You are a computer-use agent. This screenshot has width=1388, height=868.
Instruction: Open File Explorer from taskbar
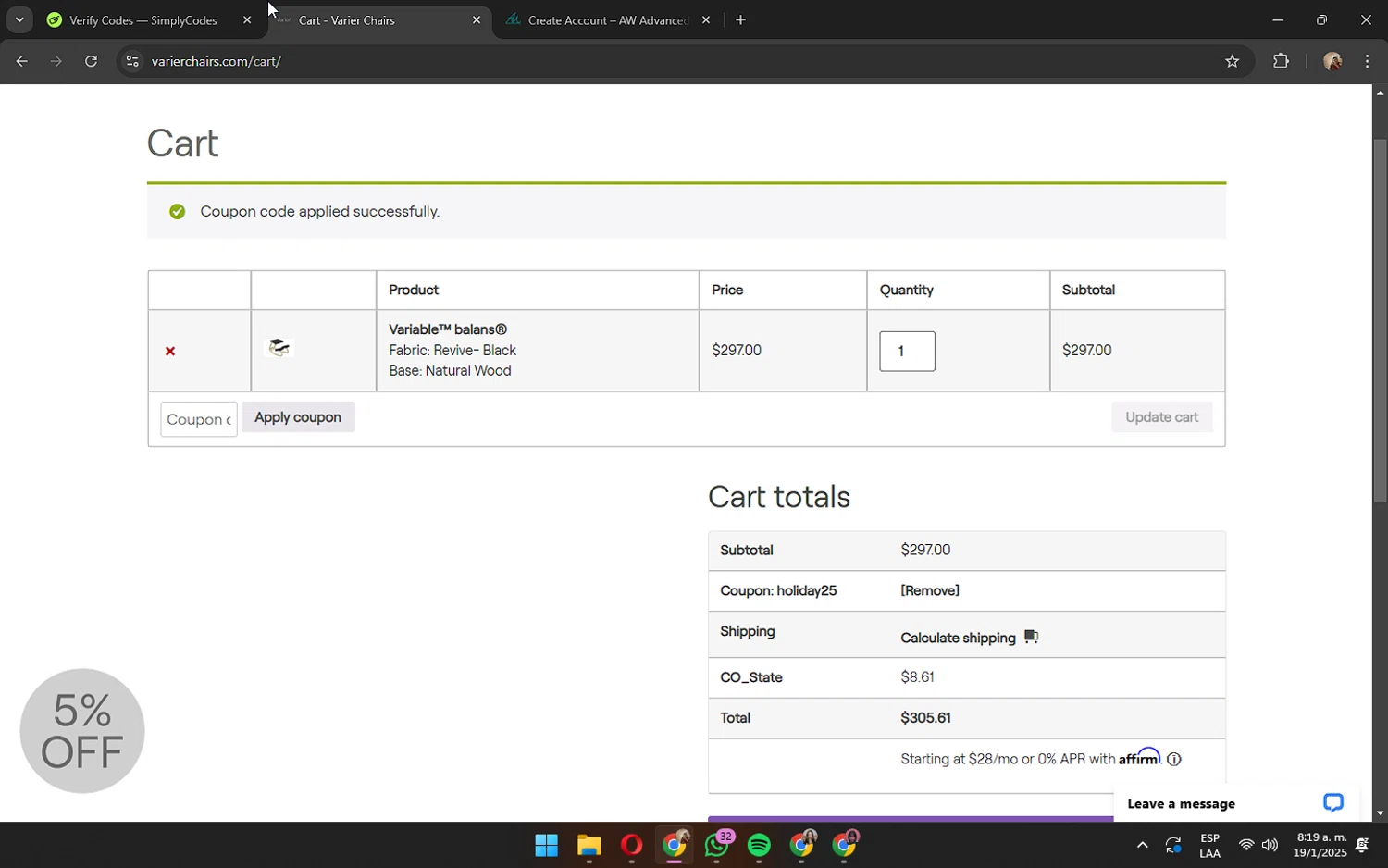(x=589, y=846)
